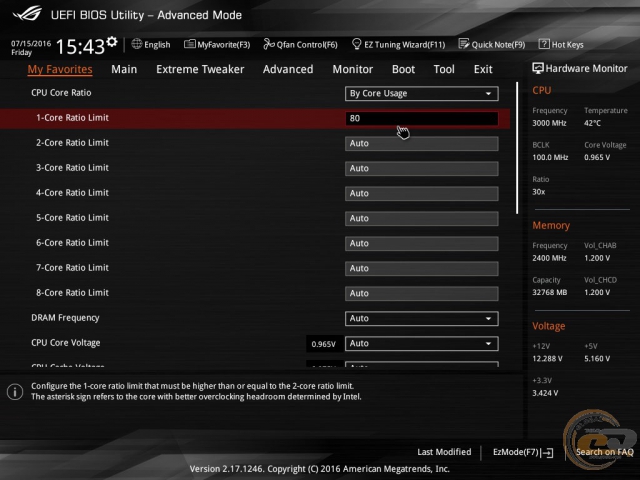Select the 2-Core Ratio Limit field
The height and width of the screenshot is (480, 640).
422,143
